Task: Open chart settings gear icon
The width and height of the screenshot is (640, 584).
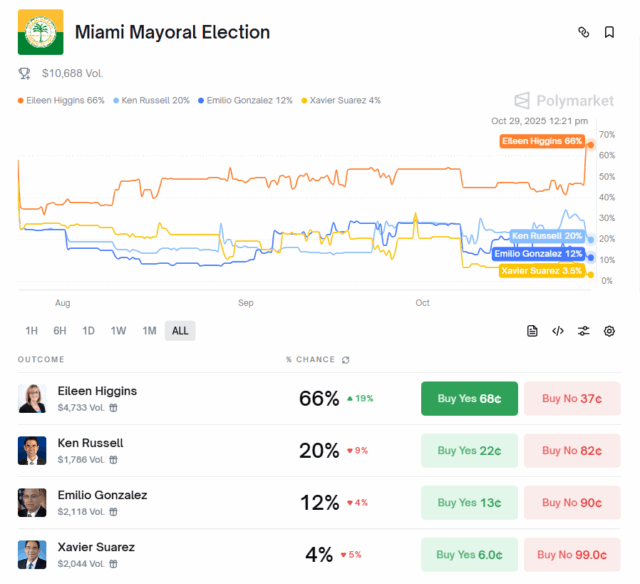Action: pos(609,331)
